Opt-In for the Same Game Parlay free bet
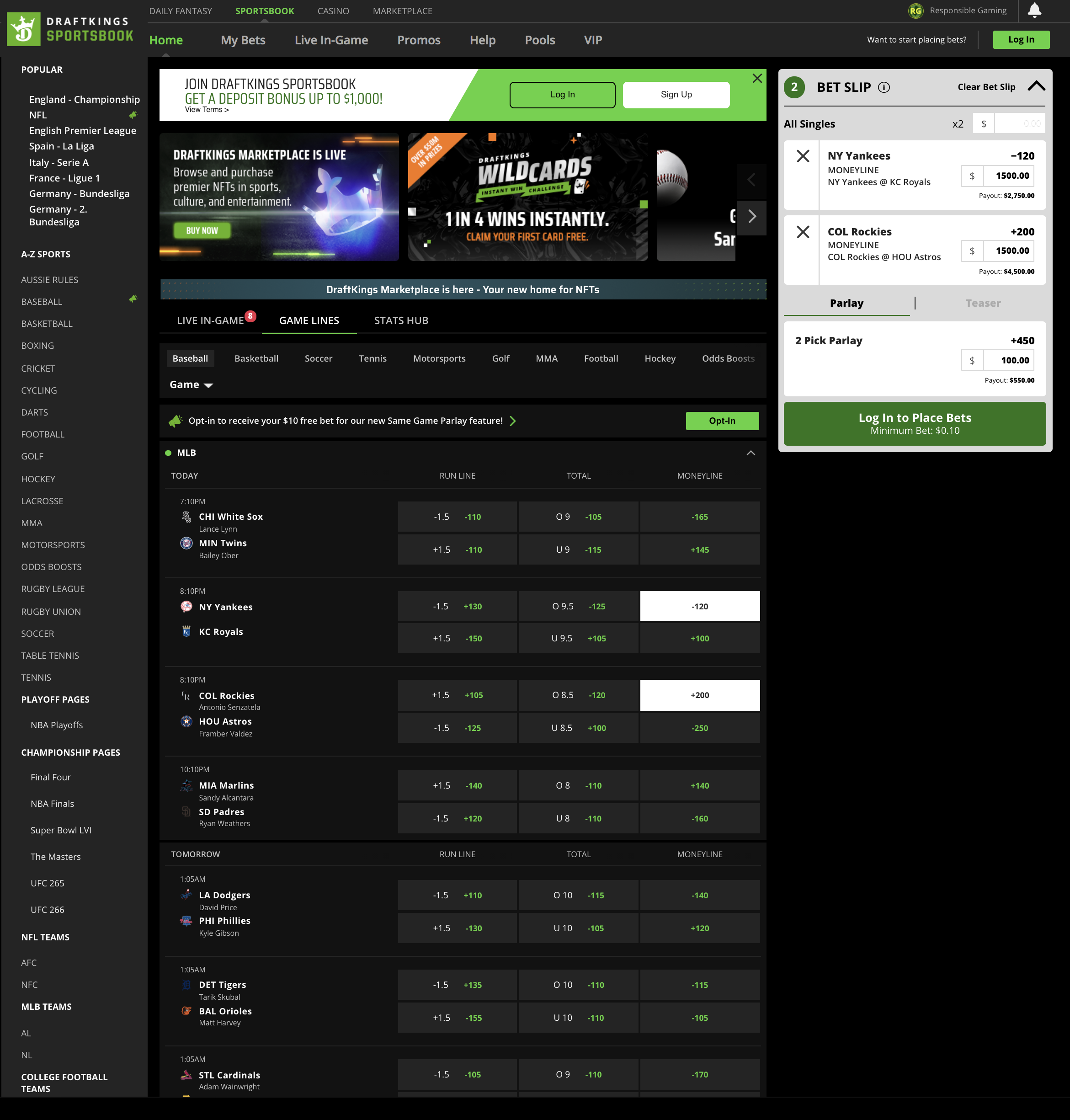Viewport: 1070px width, 1120px height. 722,421
